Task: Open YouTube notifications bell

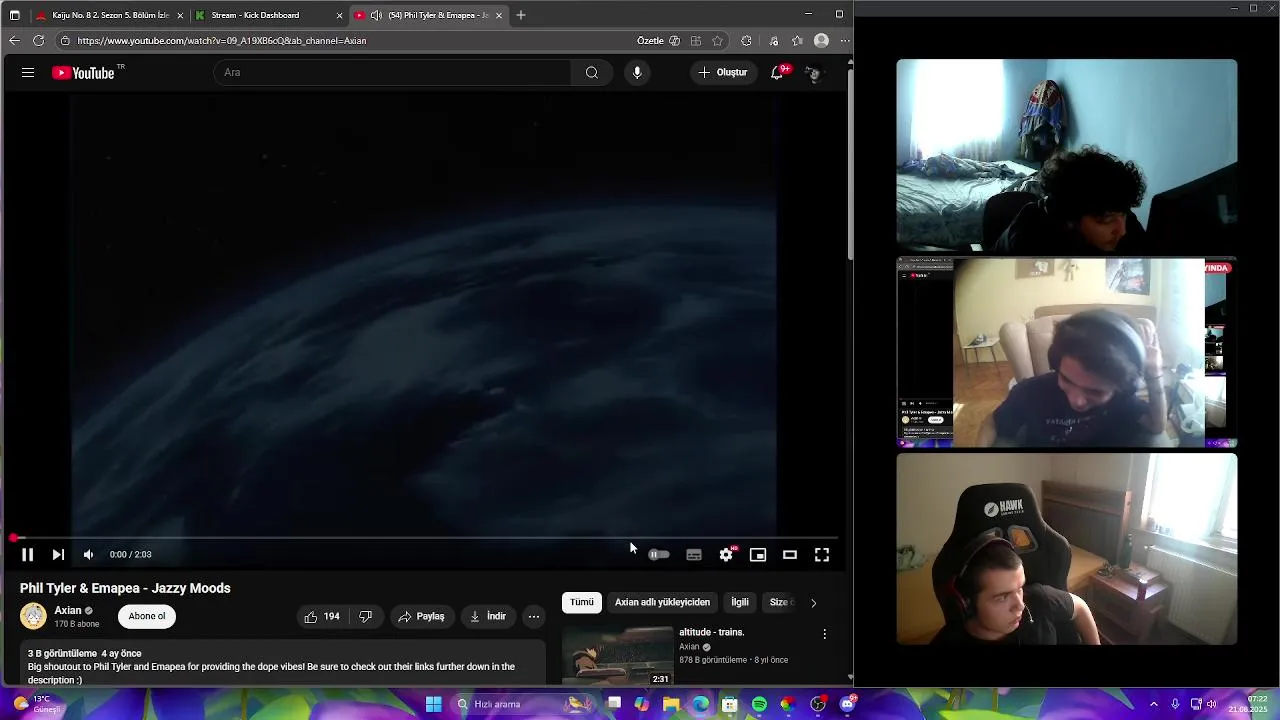Action: pos(777,72)
